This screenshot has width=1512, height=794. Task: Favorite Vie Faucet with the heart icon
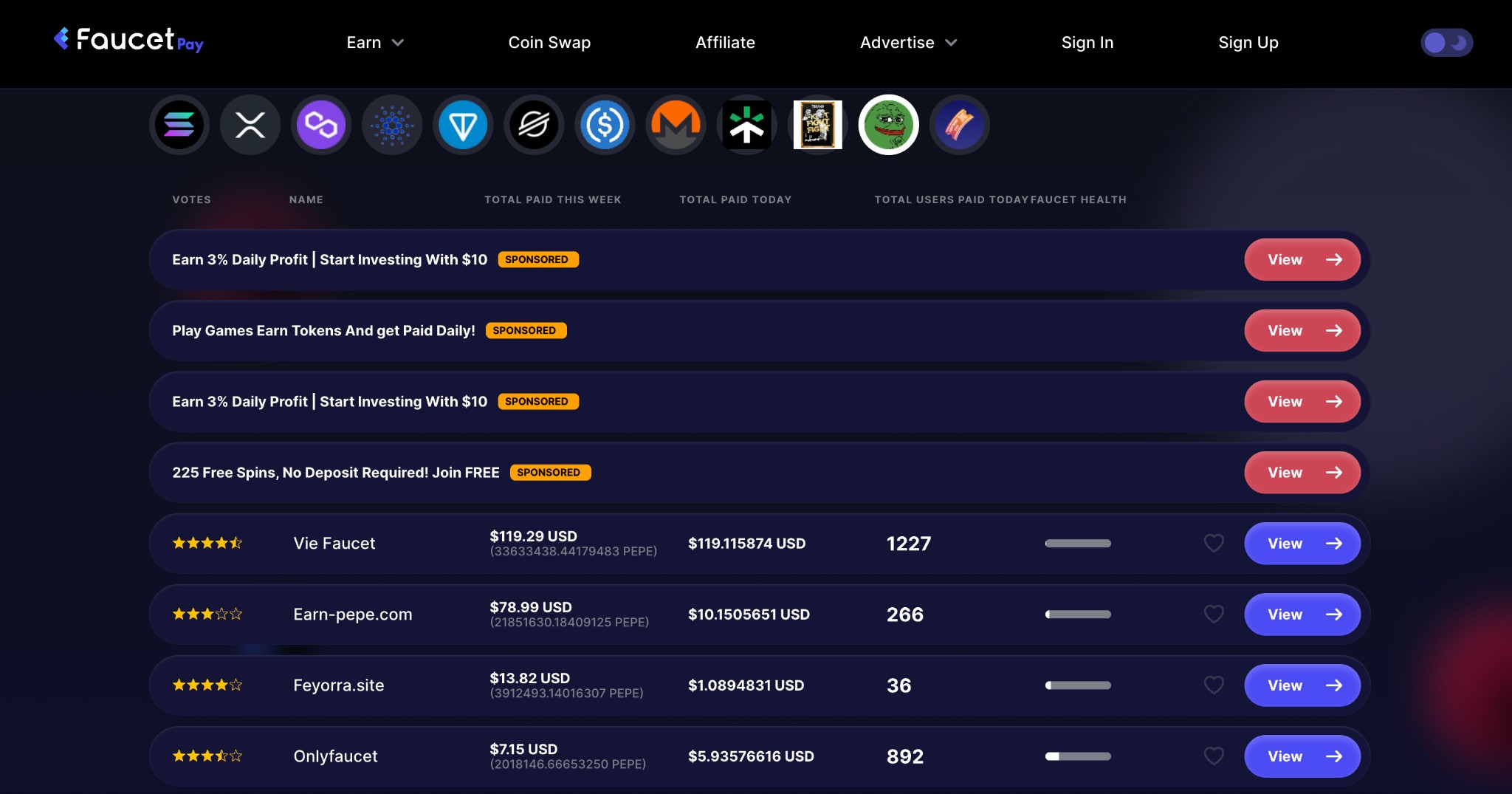click(1214, 543)
